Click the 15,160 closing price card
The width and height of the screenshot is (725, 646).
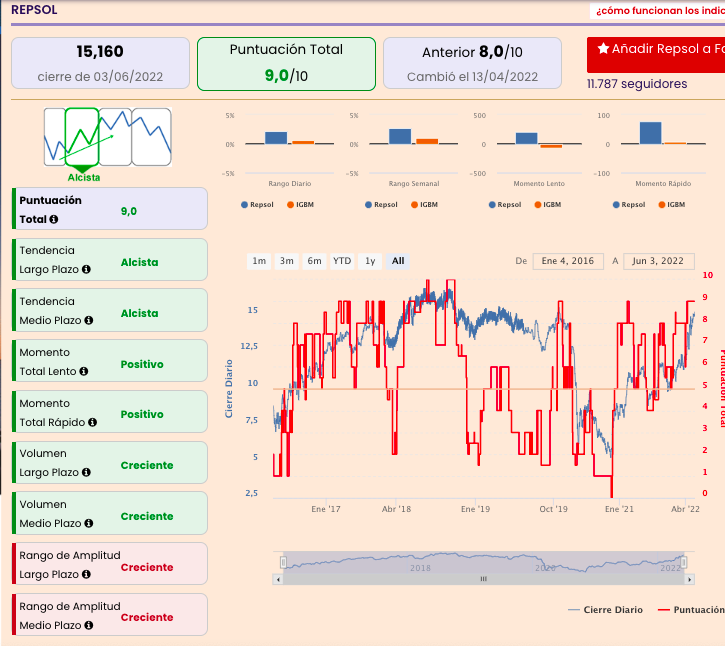pyautogui.click(x=100, y=63)
